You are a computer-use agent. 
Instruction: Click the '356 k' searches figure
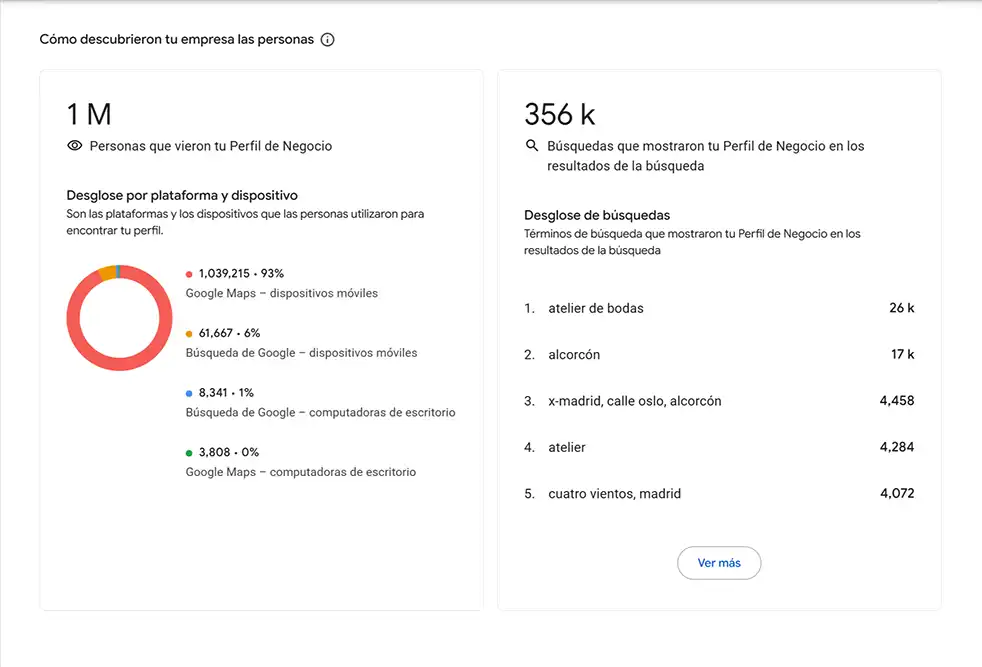(x=559, y=115)
